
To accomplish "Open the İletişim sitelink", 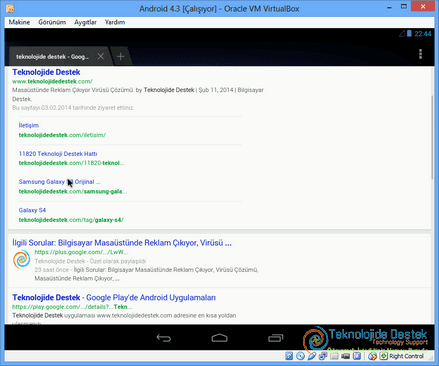I will pos(29,125).
